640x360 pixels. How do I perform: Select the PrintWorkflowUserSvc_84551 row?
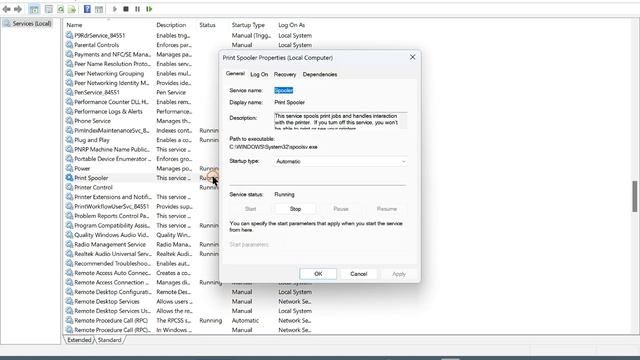pyautogui.click(x=142, y=207)
